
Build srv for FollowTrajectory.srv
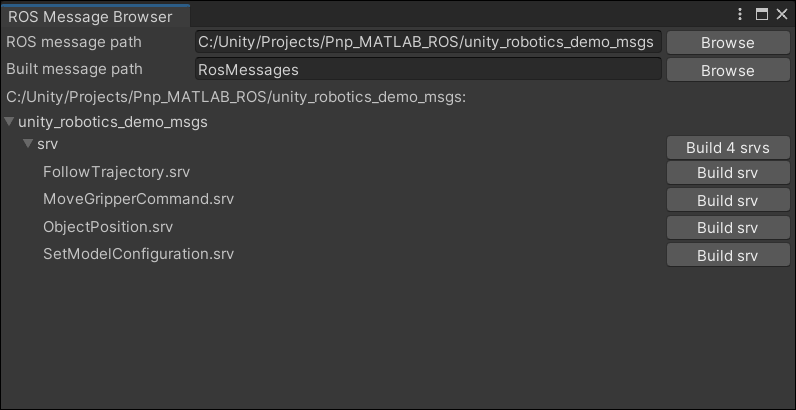tap(727, 174)
